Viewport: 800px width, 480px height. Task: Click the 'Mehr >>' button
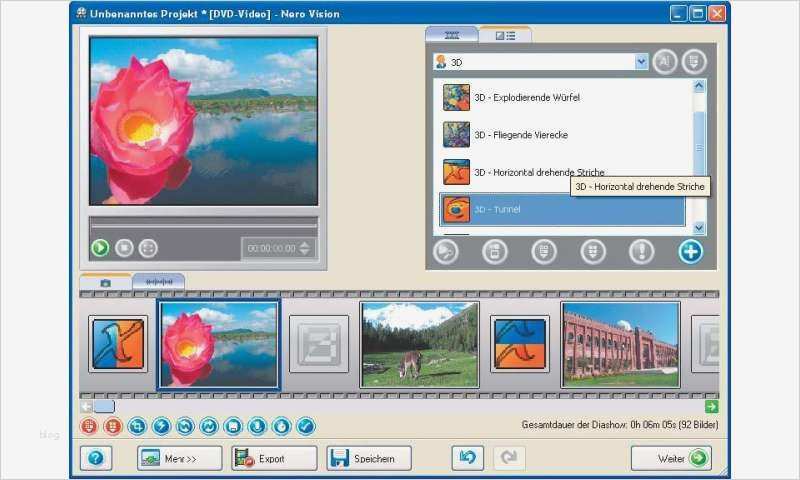tap(180, 458)
